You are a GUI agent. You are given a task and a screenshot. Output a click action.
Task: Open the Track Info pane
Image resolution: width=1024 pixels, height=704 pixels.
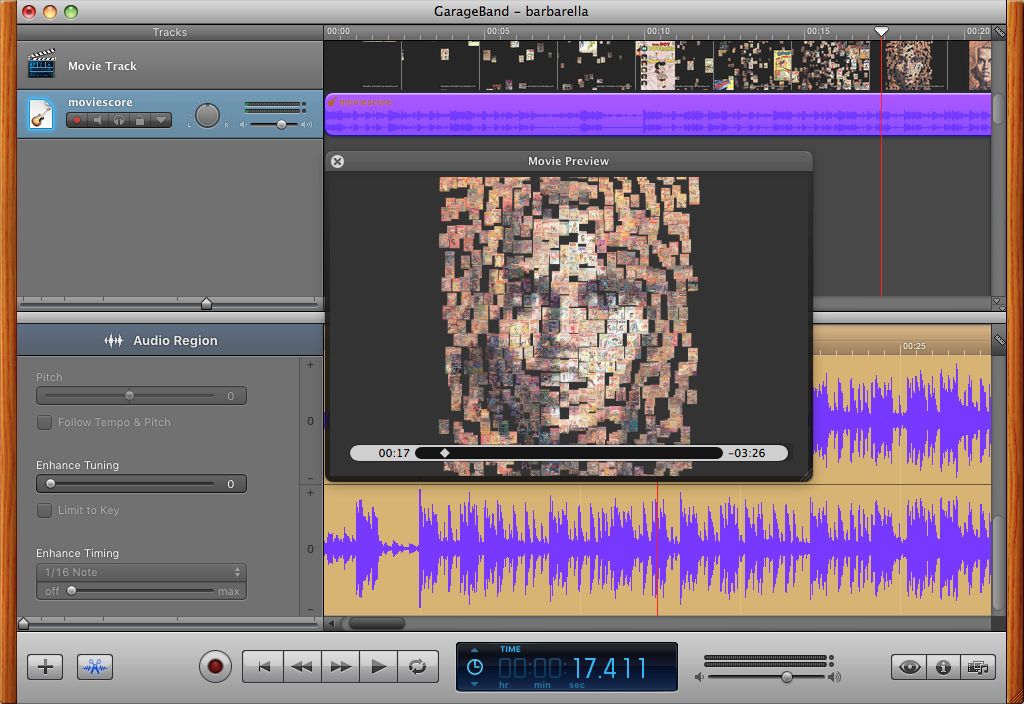click(943, 667)
